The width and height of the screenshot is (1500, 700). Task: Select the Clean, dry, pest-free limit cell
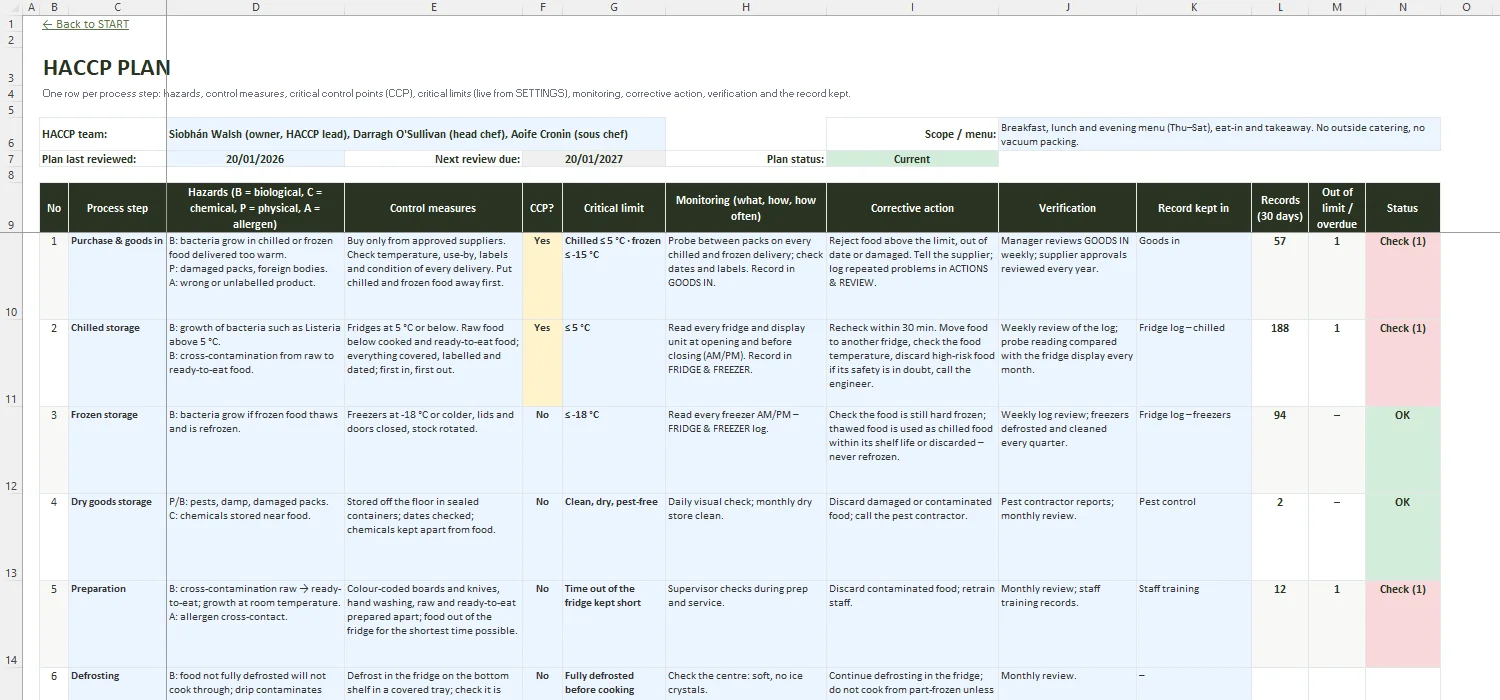(614, 537)
